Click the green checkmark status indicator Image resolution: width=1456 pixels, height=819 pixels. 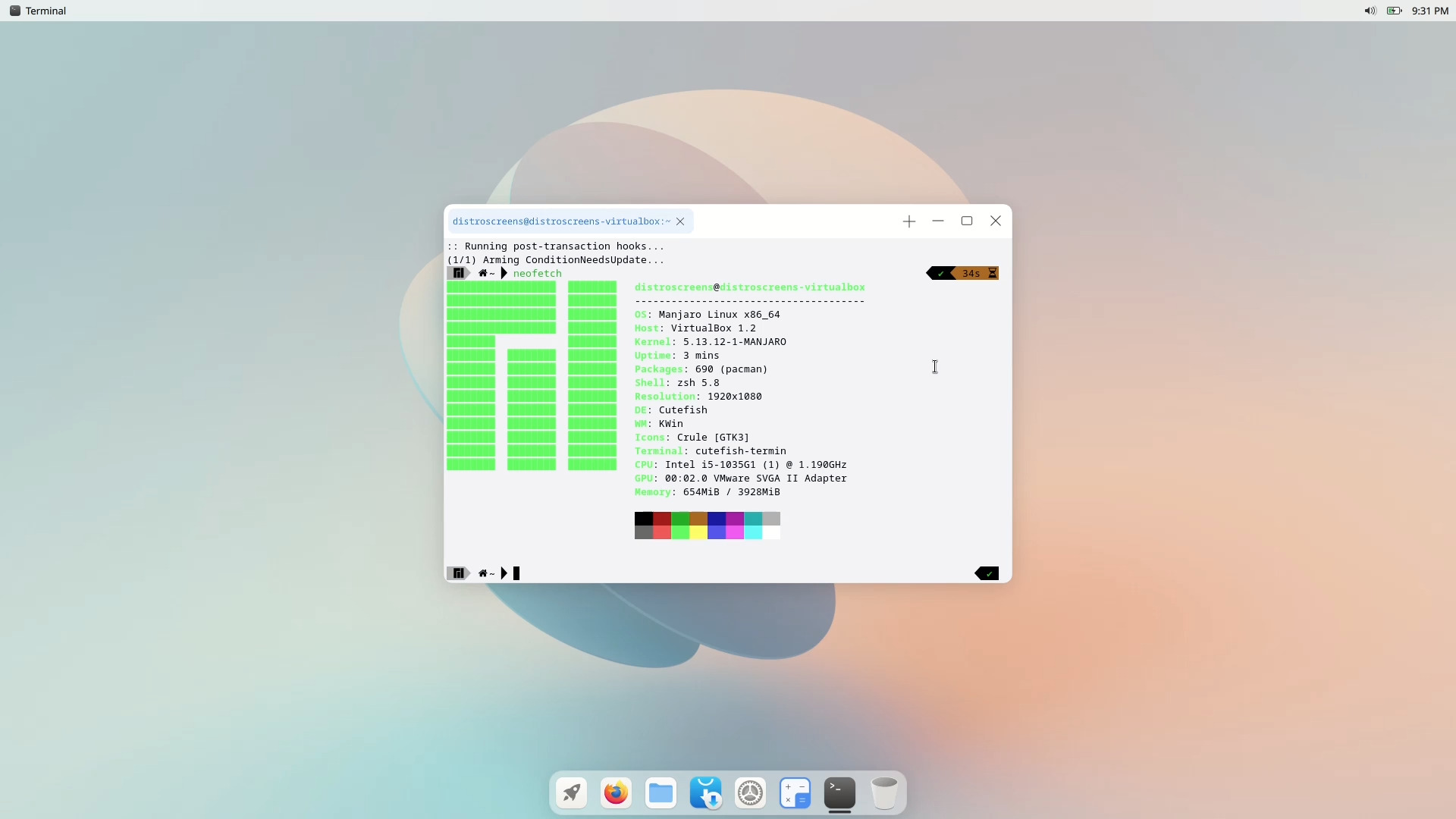pos(940,273)
